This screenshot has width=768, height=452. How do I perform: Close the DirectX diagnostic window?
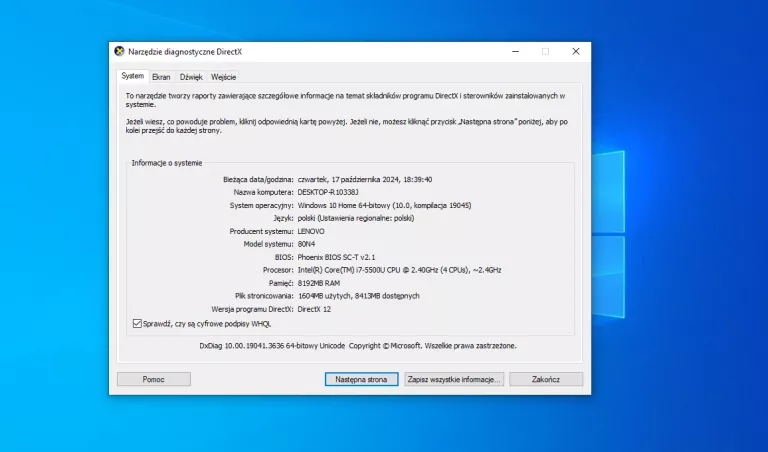coord(576,51)
